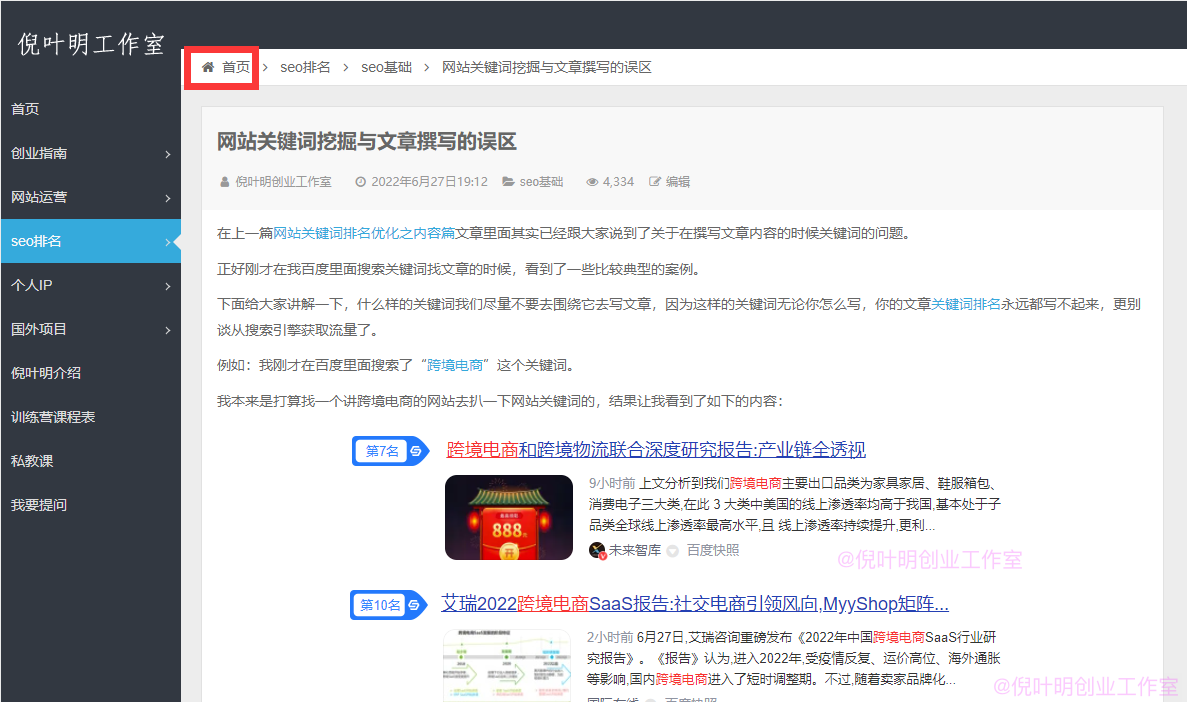Image resolution: width=1187 pixels, height=702 pixels.
Task: Click the clock icon beside publish date
Action: (x=360, y=182)
